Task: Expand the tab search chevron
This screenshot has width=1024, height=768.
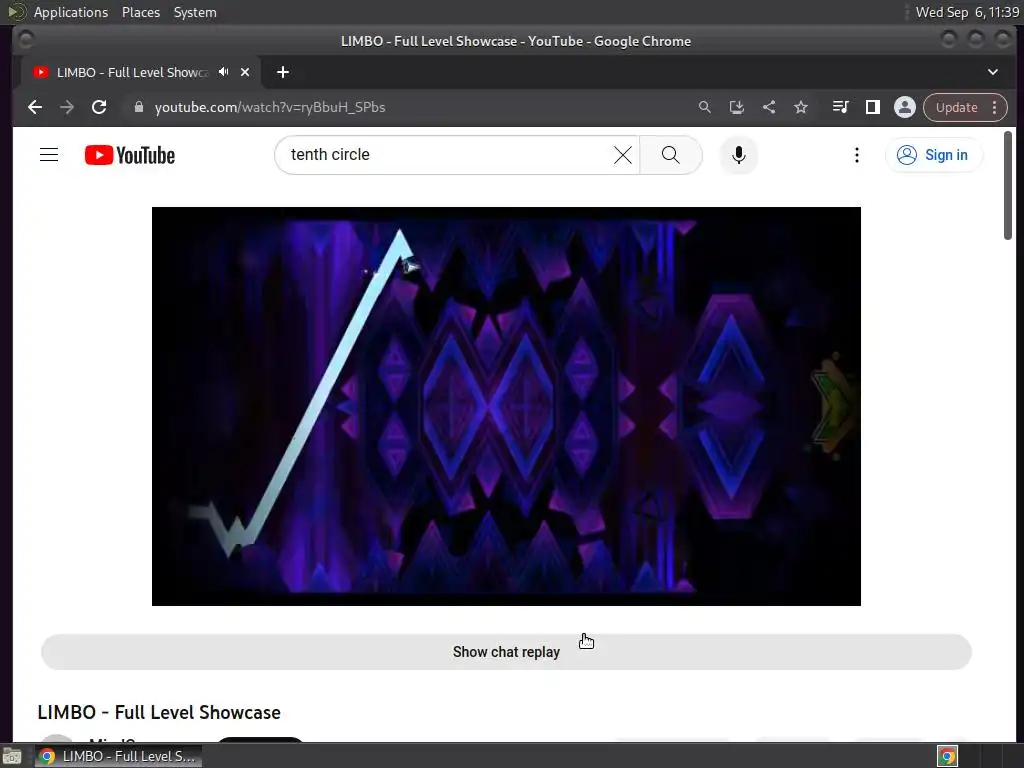Action: (x=993, y=72)
